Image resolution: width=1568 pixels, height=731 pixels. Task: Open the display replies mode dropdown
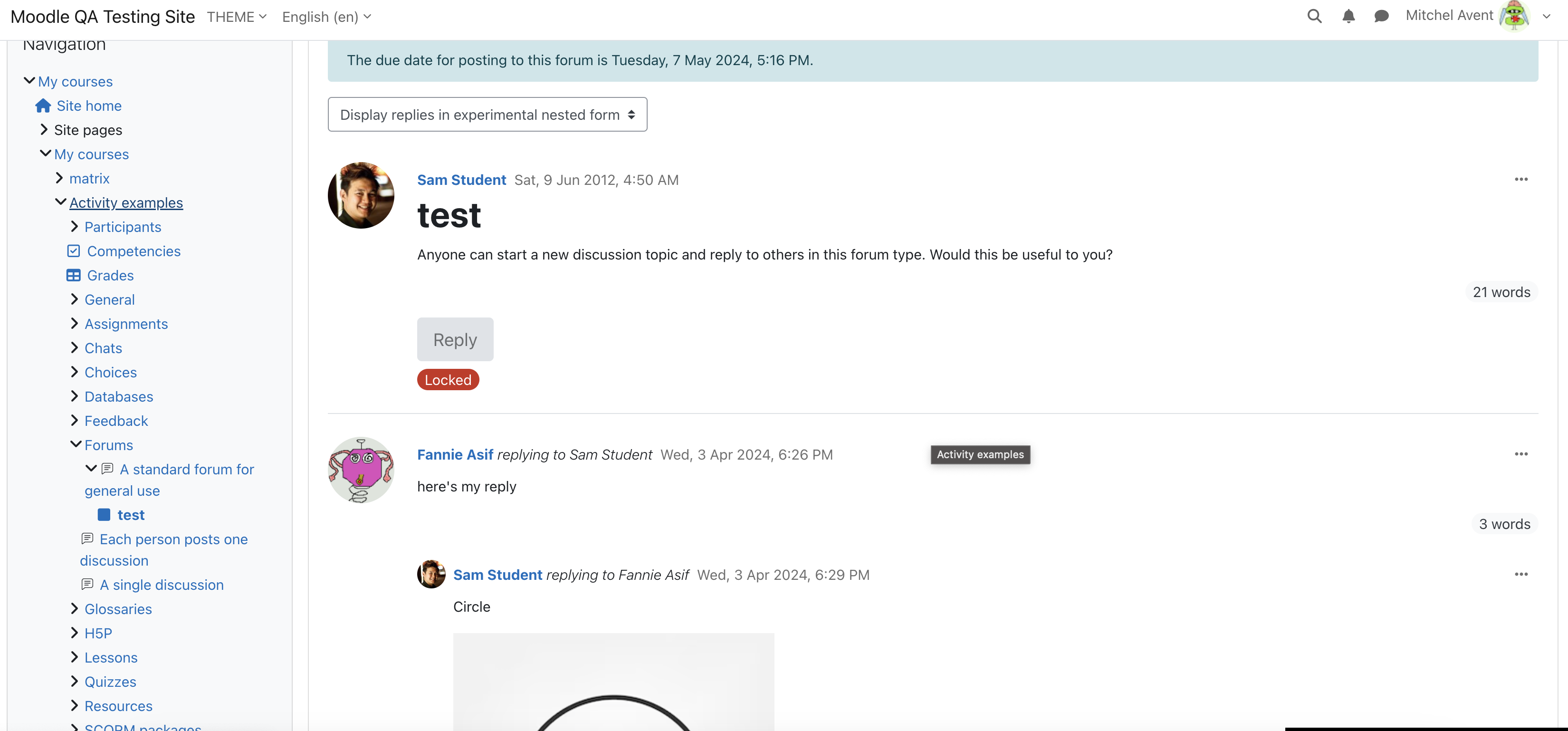click(487, 115)
